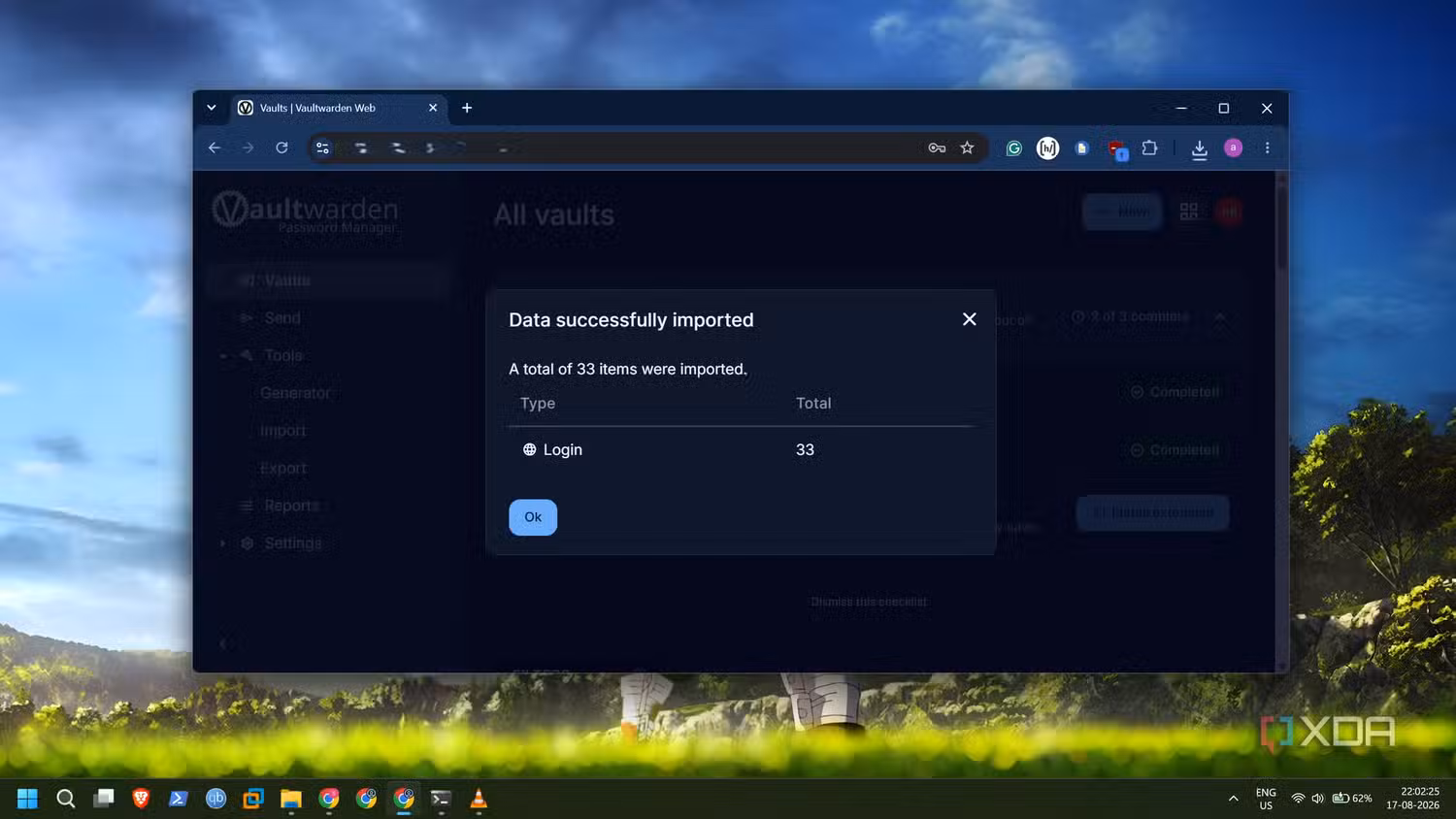Open the ENG US language switcher
1456x819 pixels.
[x=1266, y=799]
